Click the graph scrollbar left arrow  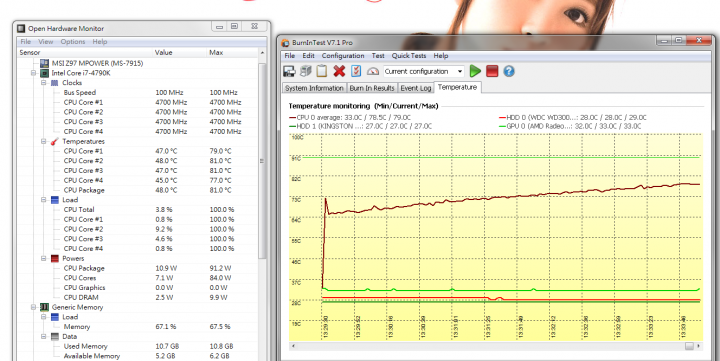tap(293, 346)
